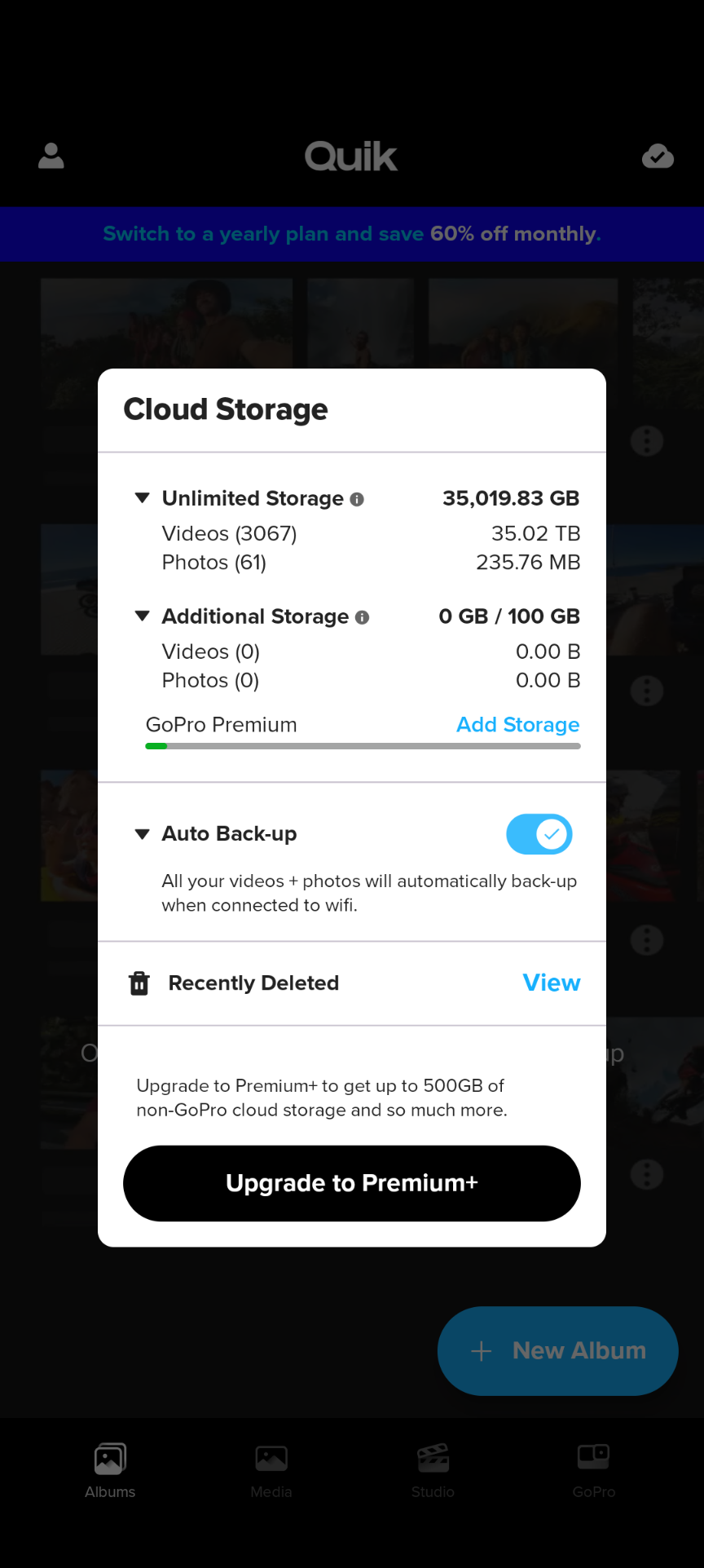Show info for Additional Storage
This screenshot has height=1568, width=704.
coord(363,617)
